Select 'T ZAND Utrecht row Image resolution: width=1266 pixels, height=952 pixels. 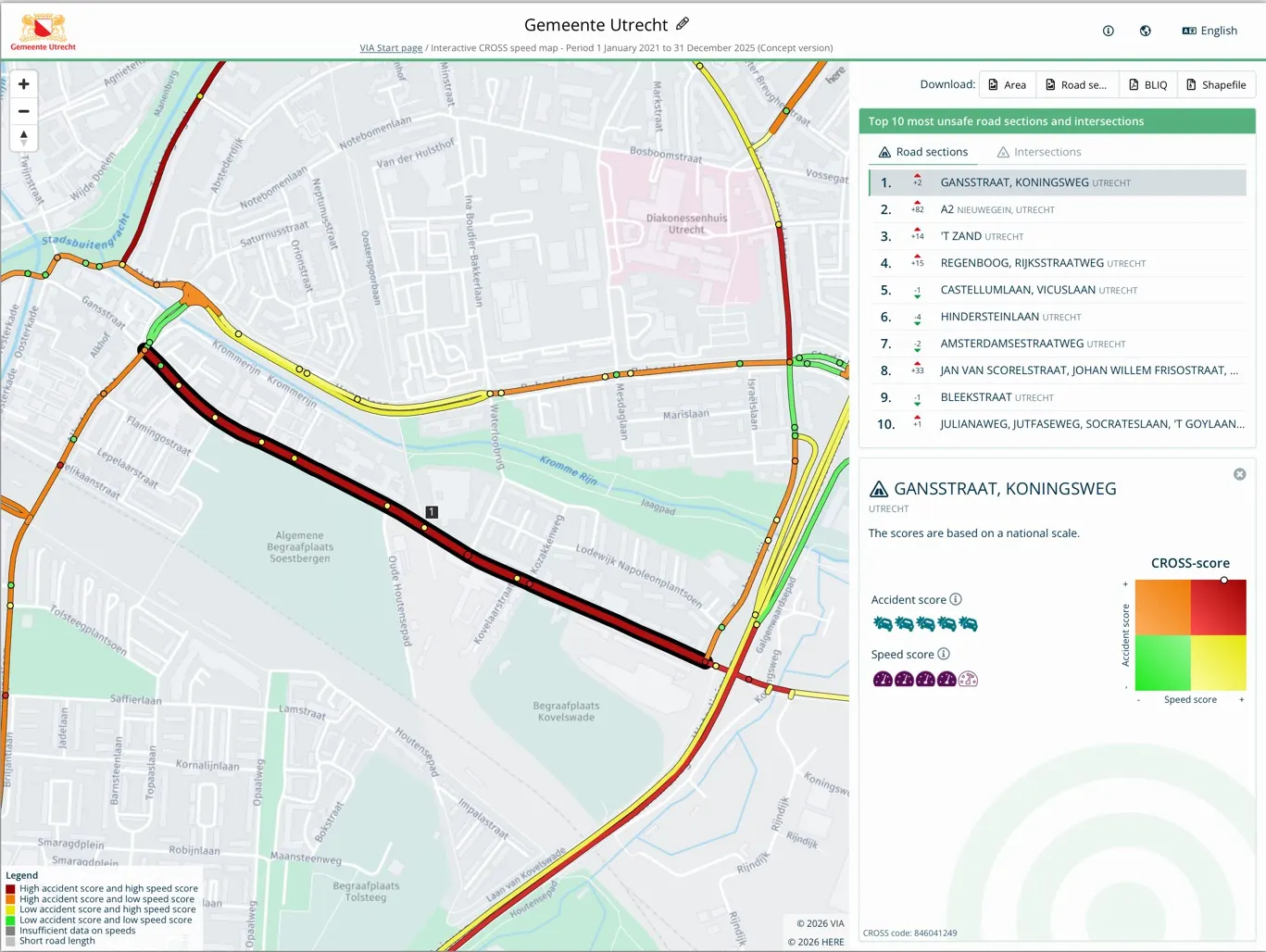coord(1058,236)
